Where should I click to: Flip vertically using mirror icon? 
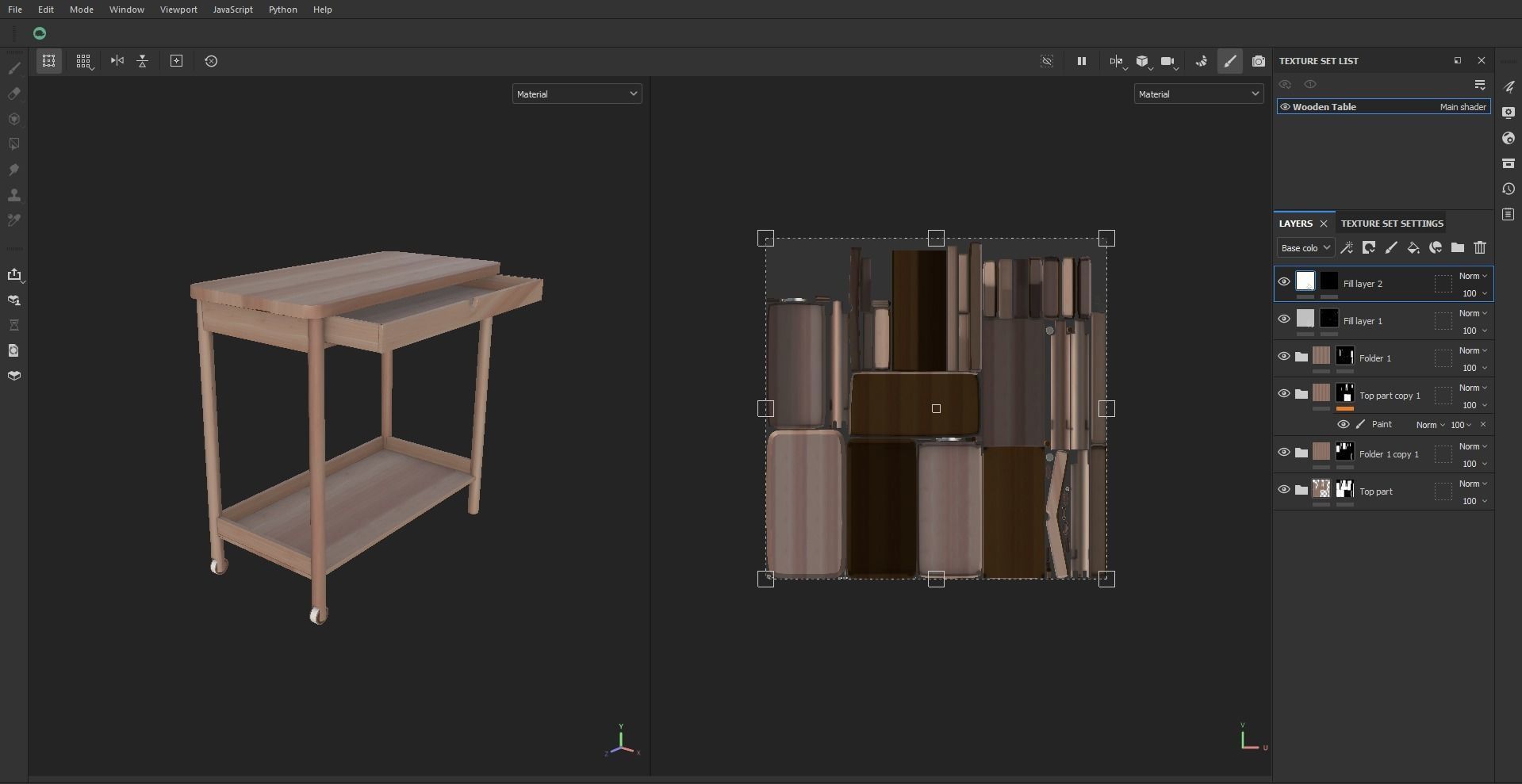143,61
